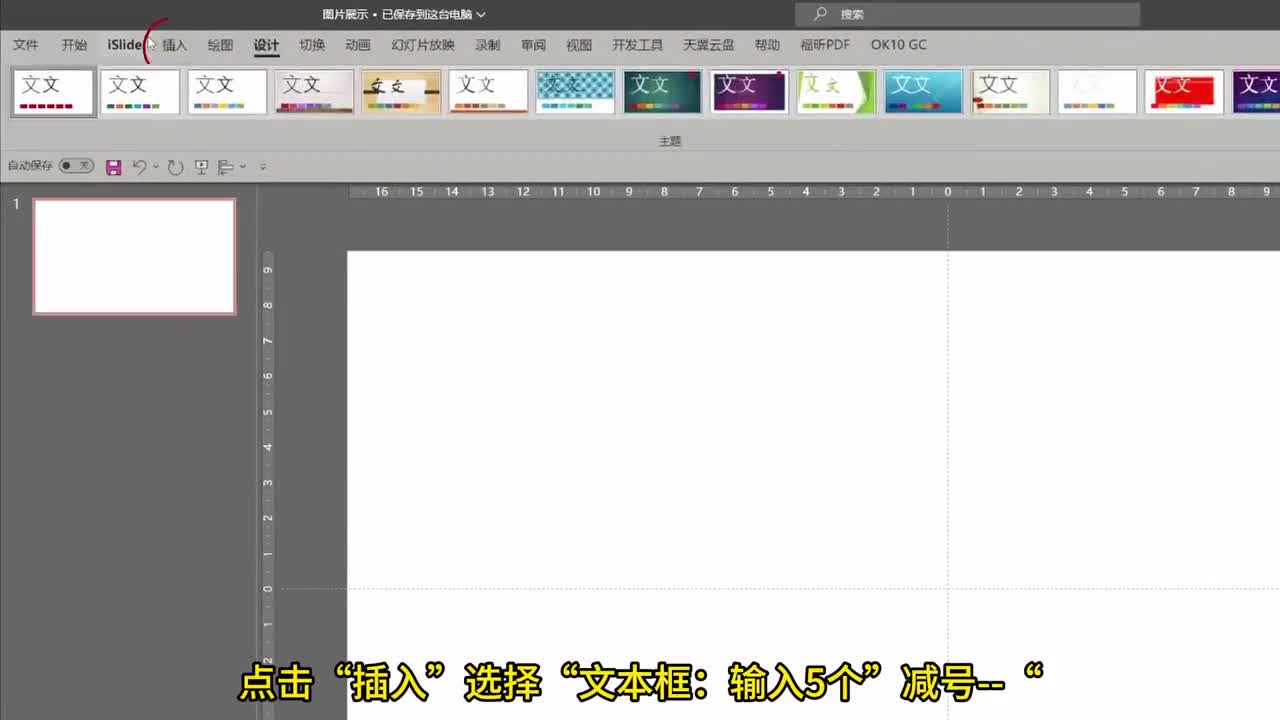Open the Undo dropdown arrow
The image size is (1280, 720).
[x=154, y=166]
